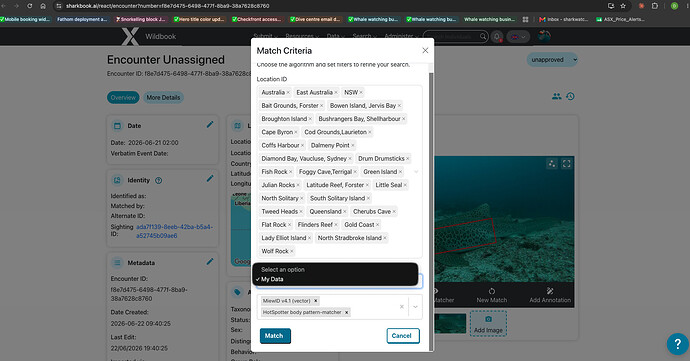690x361 pixels.
Task: Remove South Solitary Island tag
Action: tap(368, 198)
